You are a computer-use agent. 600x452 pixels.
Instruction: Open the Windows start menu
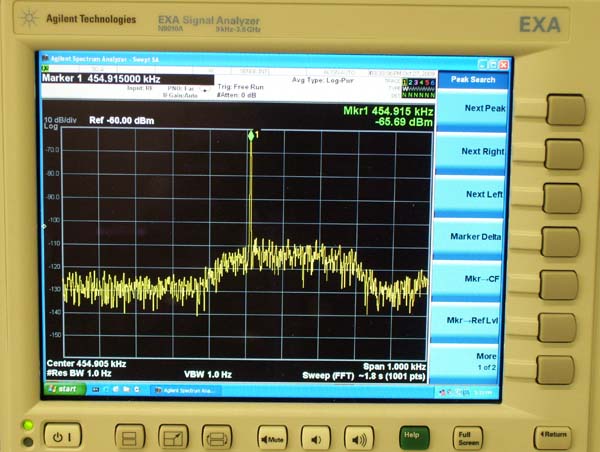[x=63, y=389]
